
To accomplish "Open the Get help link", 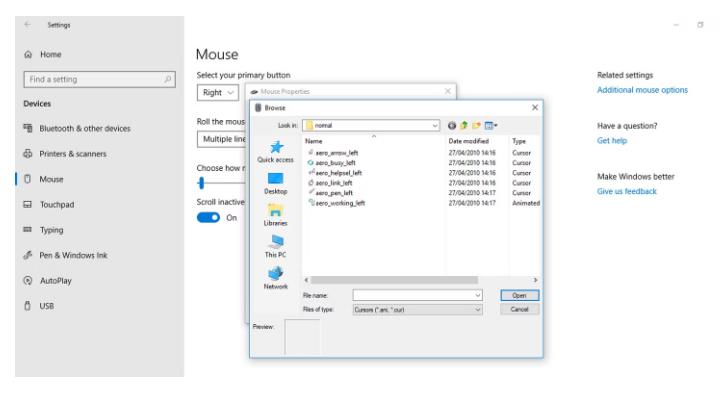I will click(x=612, y=141).
